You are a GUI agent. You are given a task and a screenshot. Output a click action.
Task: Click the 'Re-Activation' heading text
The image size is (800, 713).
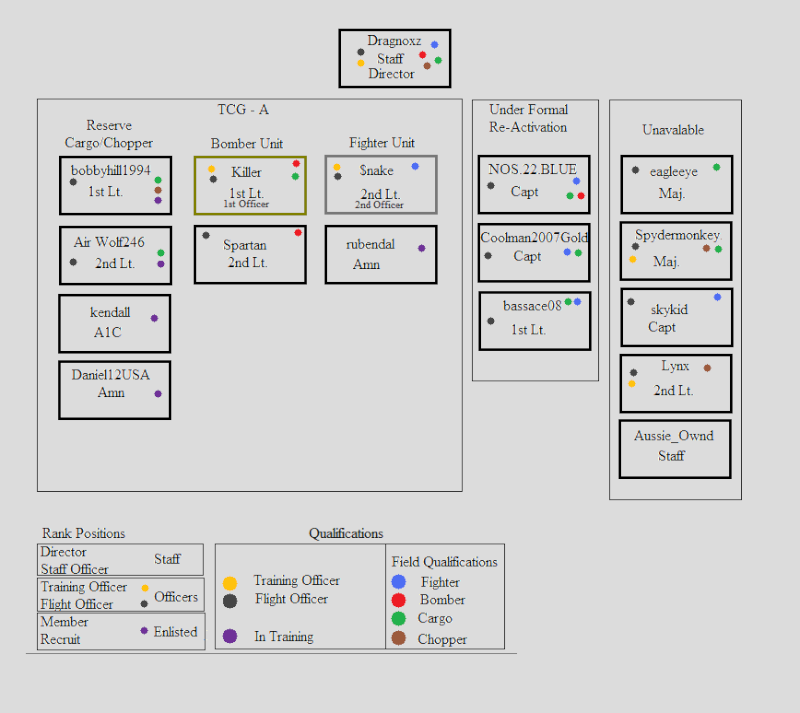pos(528,127)
